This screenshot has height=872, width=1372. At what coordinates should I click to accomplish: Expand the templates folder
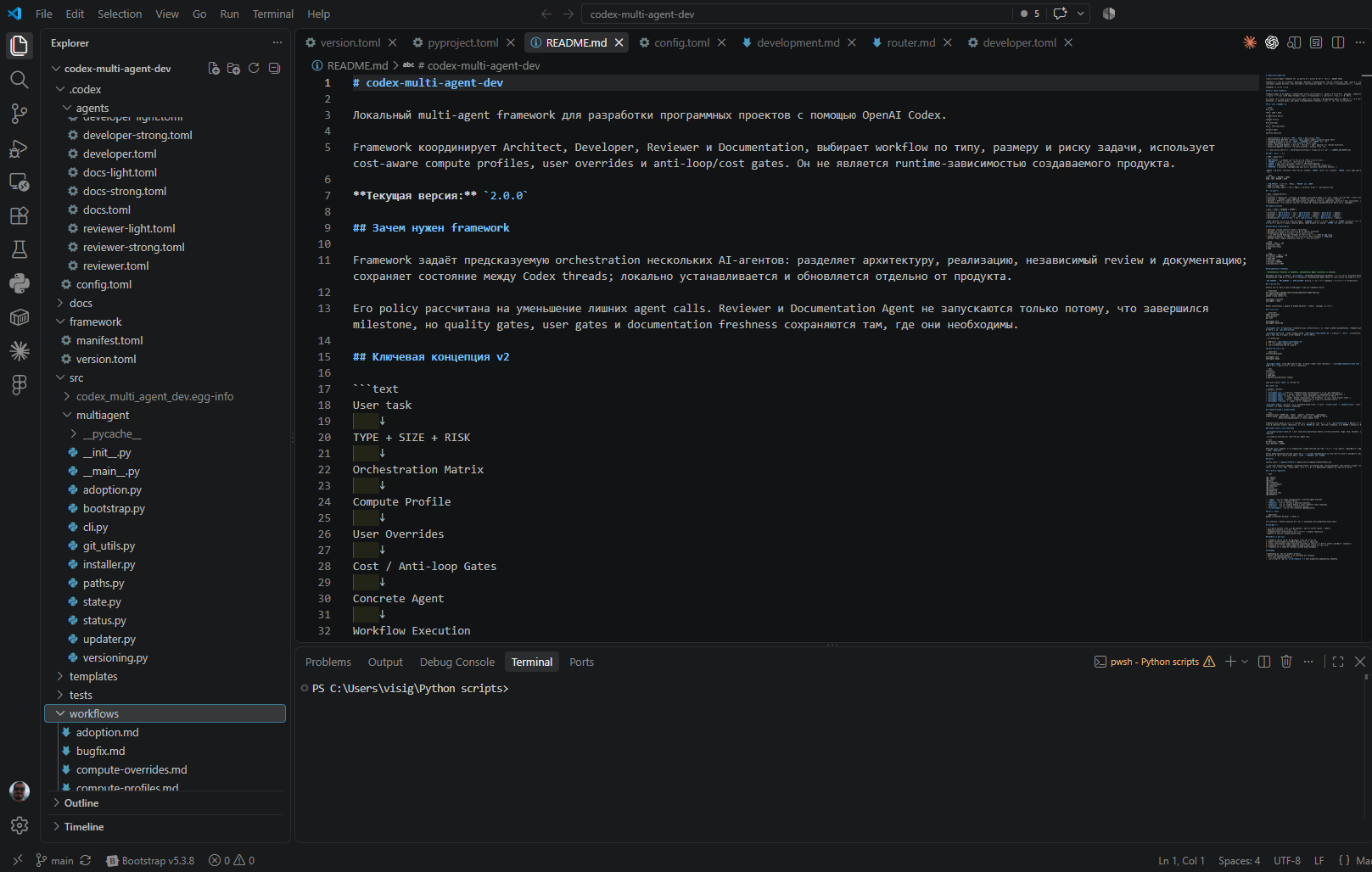[x=165, y=676]
